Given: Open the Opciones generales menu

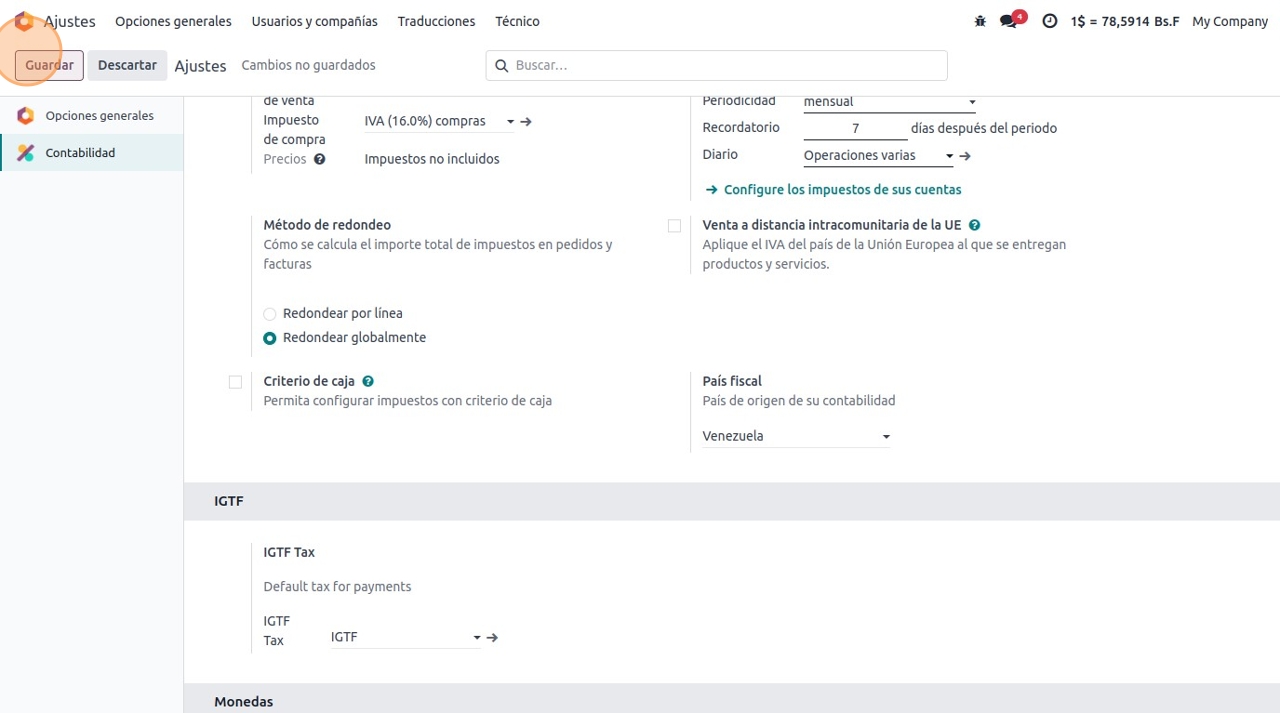Looking at the screenshot, I should (173, 21).
